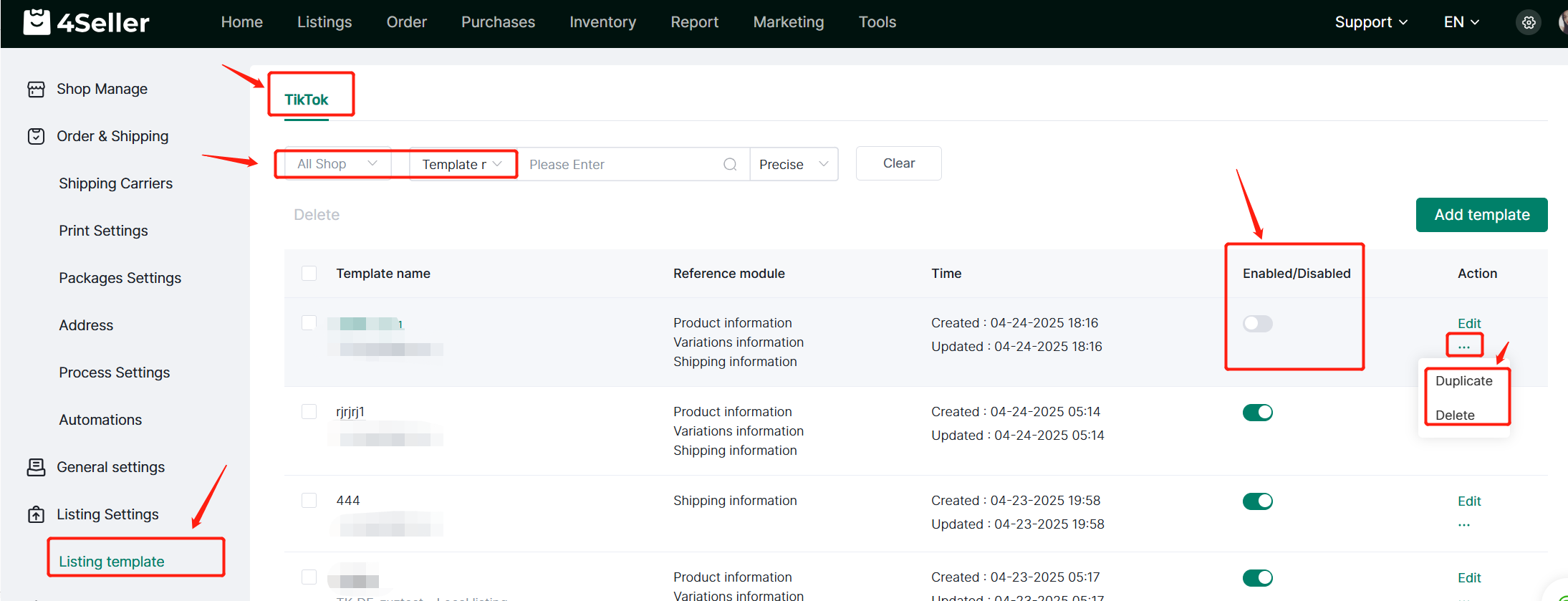Click the Add template button

tap(1481, 215)
